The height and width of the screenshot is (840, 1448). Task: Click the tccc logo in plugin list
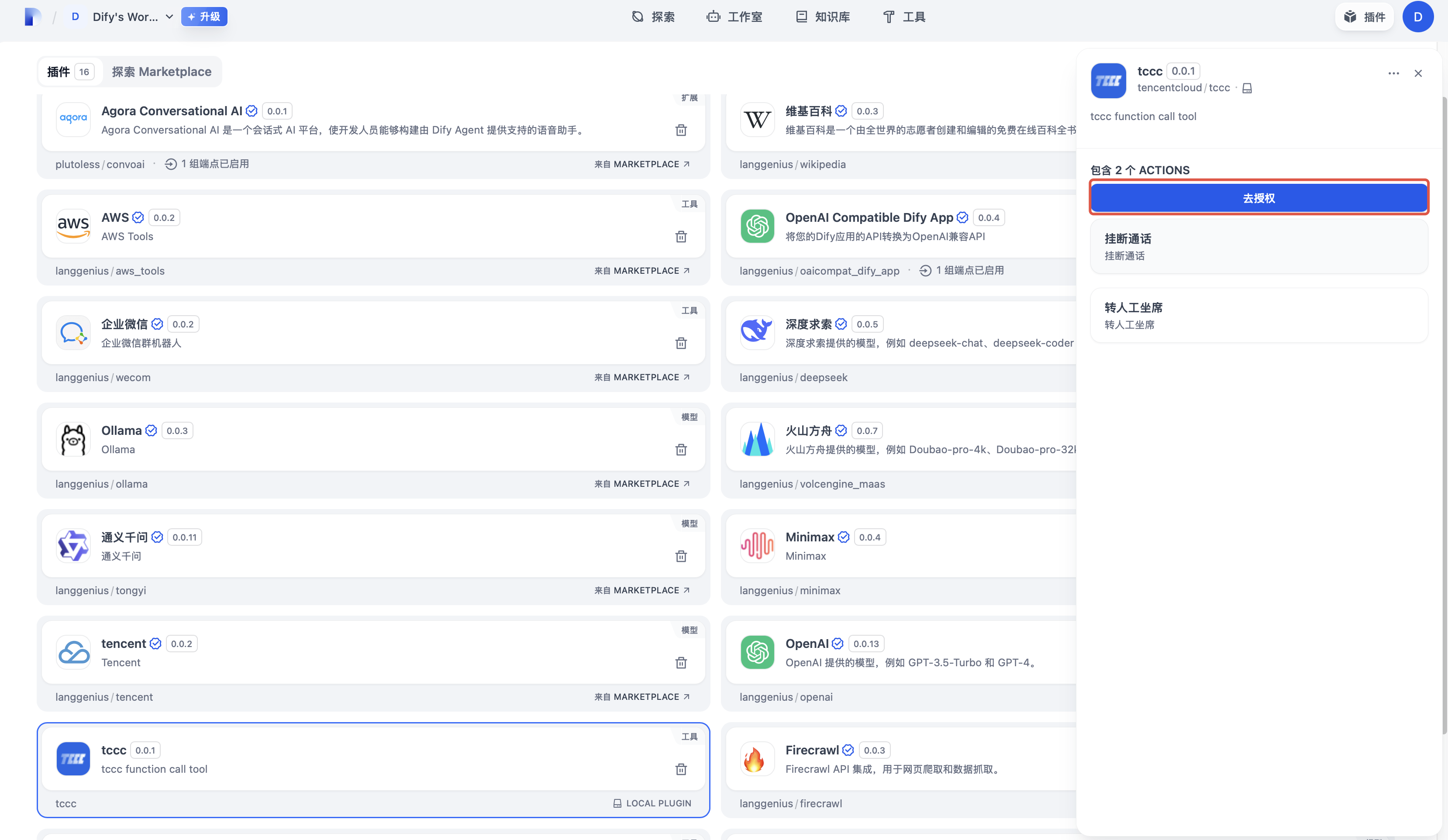pos(73,758)
